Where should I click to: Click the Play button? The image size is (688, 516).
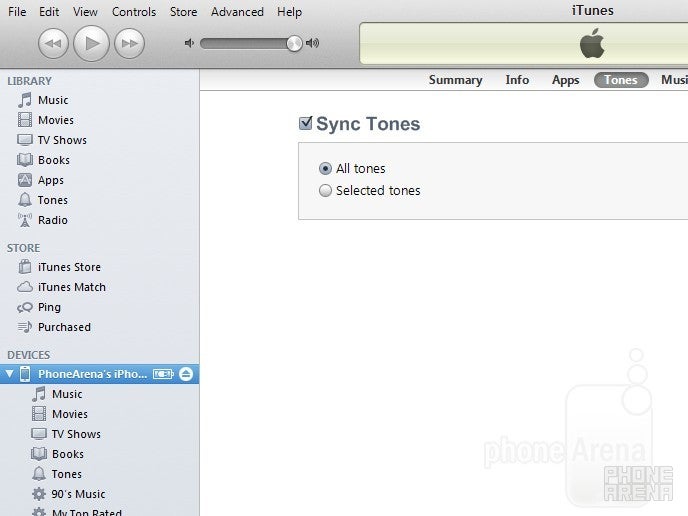click(91, 43)
